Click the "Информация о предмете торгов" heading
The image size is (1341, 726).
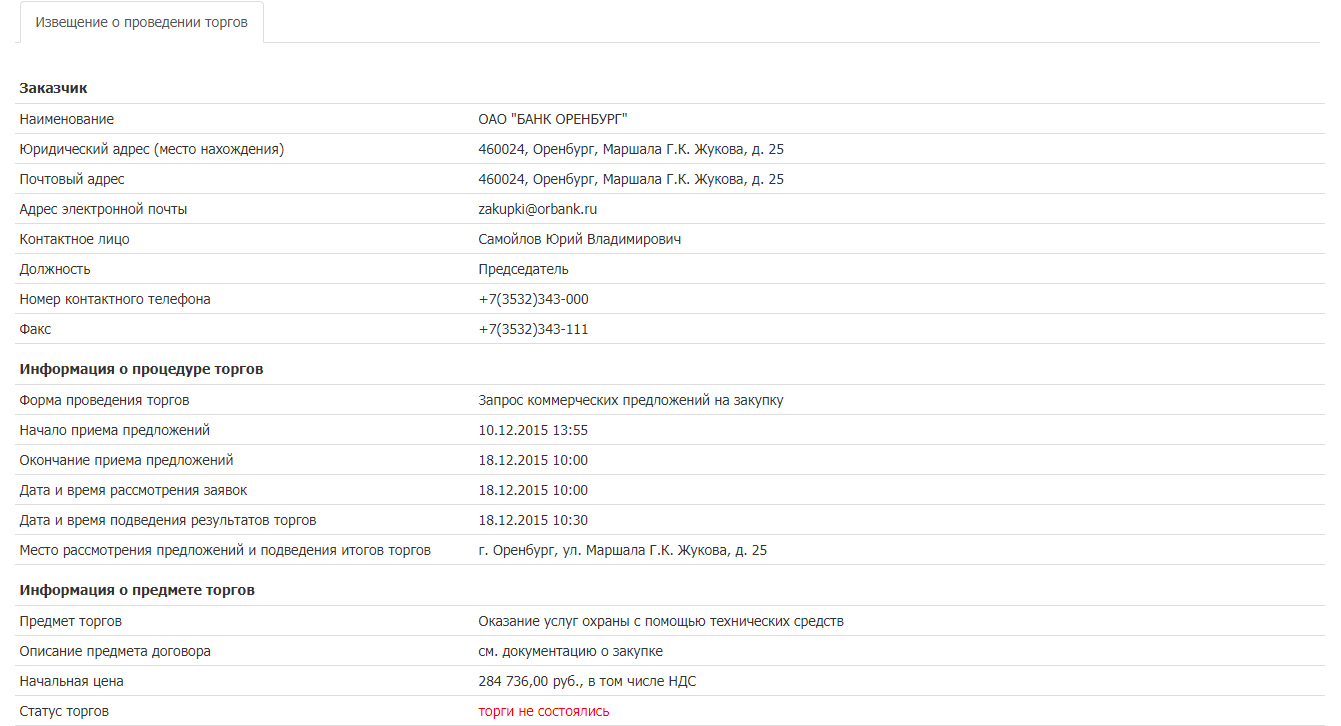pos(137,590)
